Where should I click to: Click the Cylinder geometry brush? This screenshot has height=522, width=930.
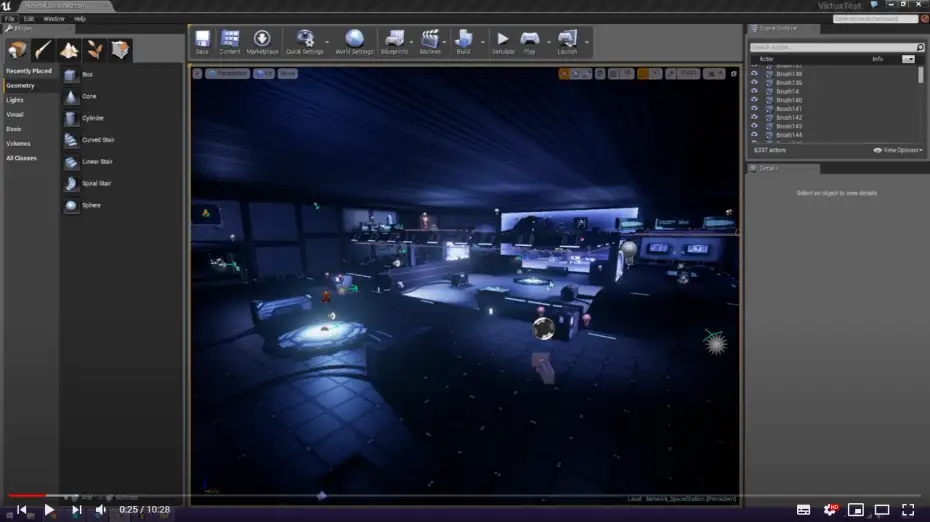click(122, 118)
